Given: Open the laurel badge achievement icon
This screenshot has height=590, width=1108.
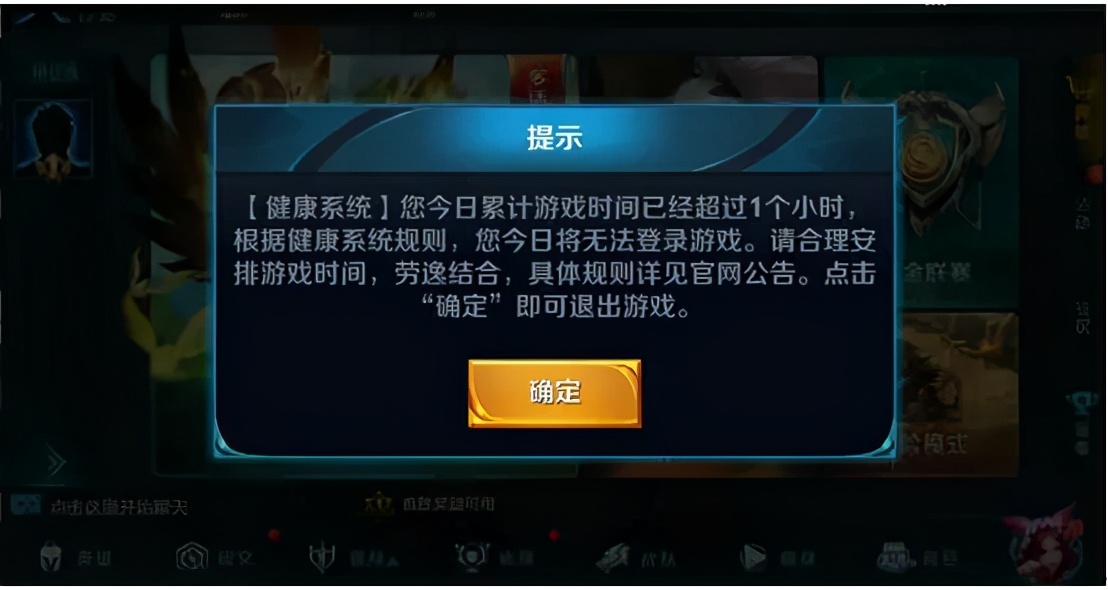Looking at the screenshot, I should tap(469, 558).
